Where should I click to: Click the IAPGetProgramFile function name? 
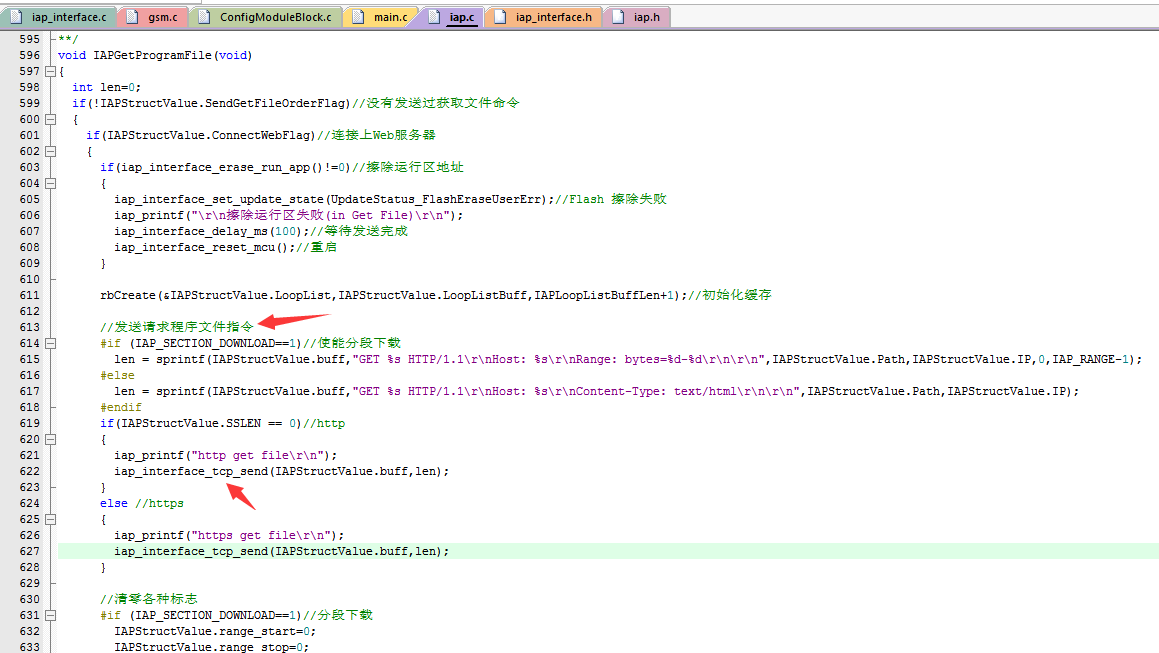[x=152, y=55]
